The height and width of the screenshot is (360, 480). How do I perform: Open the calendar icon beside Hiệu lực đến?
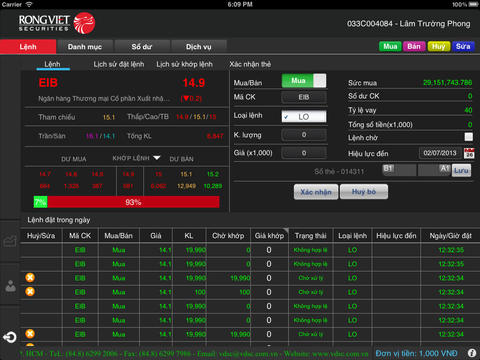click(x=469, y=153)
